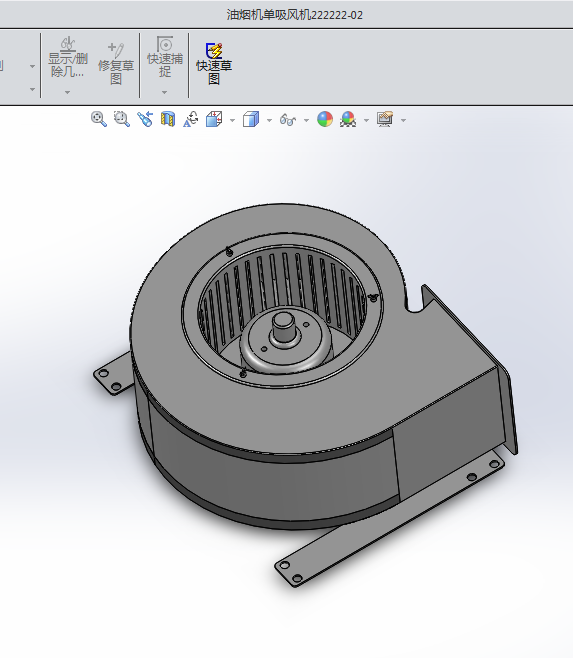Click the 修复草图 Repair Sketch tool

point(116,64)
